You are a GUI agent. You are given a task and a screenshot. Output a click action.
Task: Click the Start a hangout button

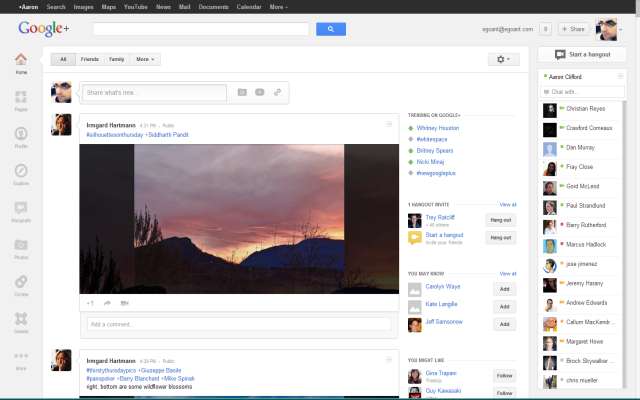[x=582, y=54]
